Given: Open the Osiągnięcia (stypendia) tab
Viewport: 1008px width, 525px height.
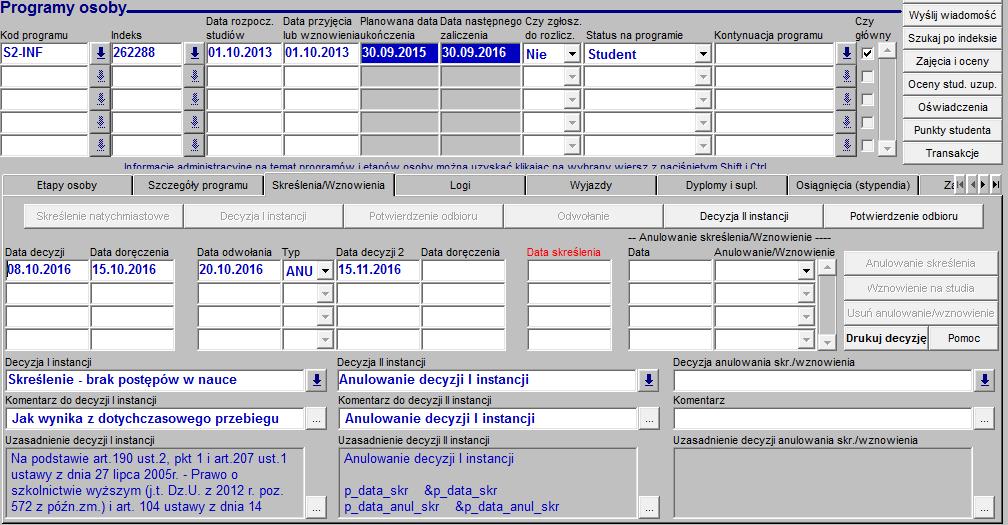Looking at the screenshot, I should [853, 185].
